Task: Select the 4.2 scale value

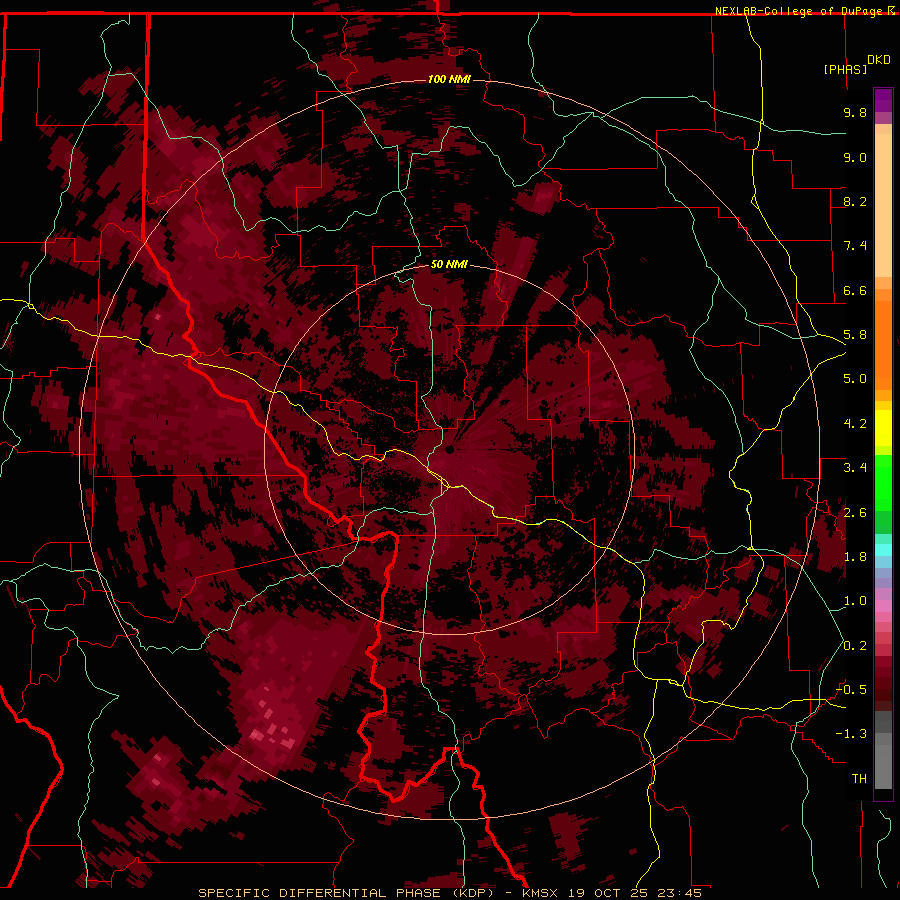Action: 855,424
